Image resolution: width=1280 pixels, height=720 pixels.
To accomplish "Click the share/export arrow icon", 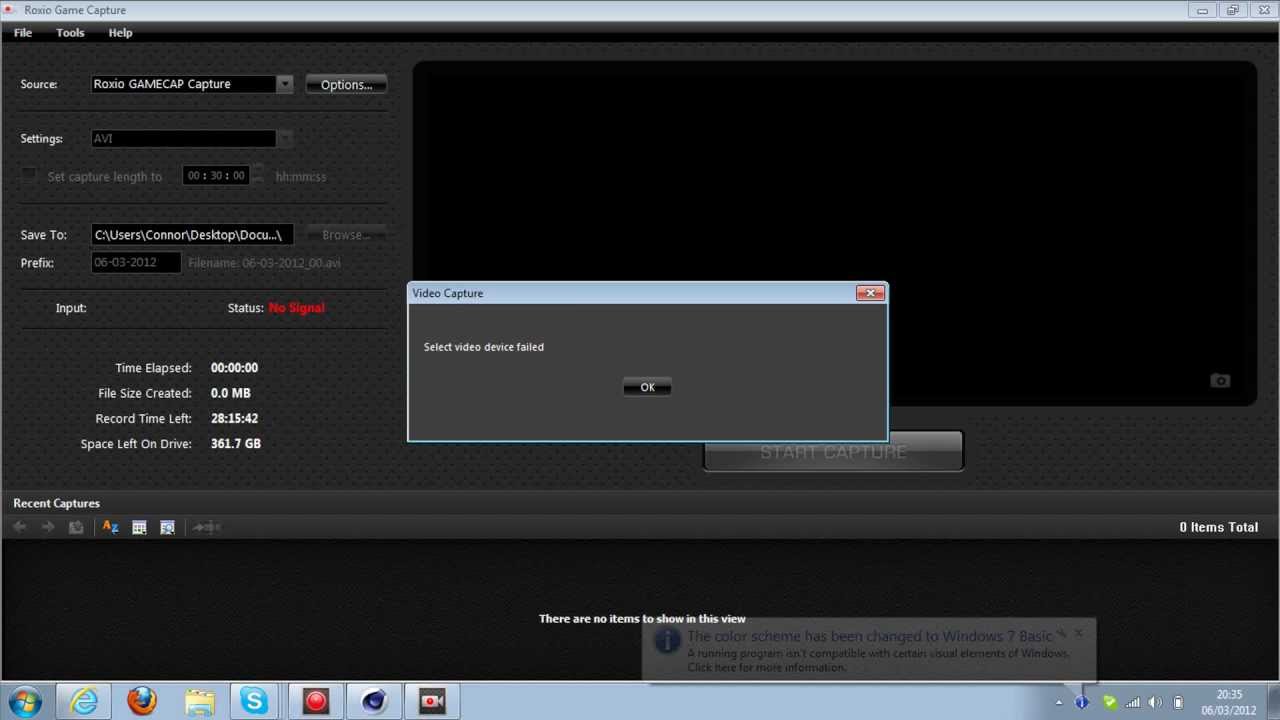I will coord(206,527).
